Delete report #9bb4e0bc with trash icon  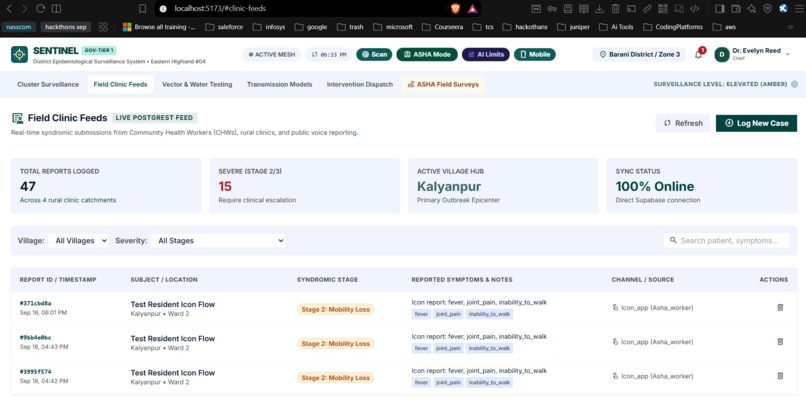coord(780,342)
